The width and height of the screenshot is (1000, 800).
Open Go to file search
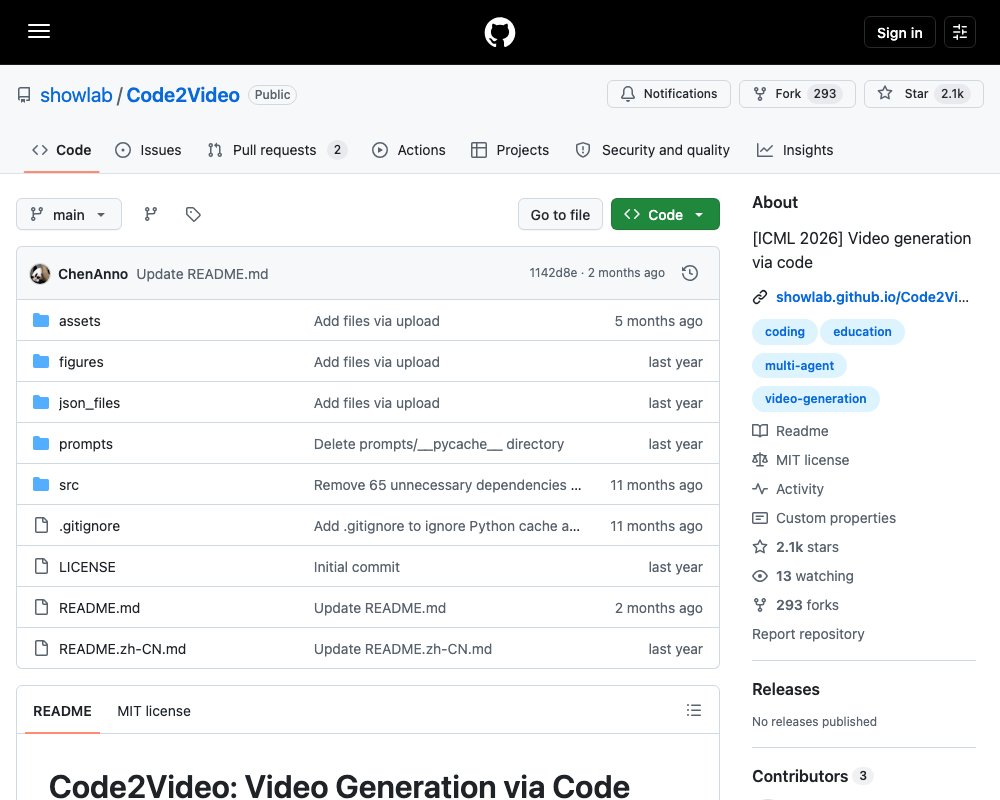[560, 215]
